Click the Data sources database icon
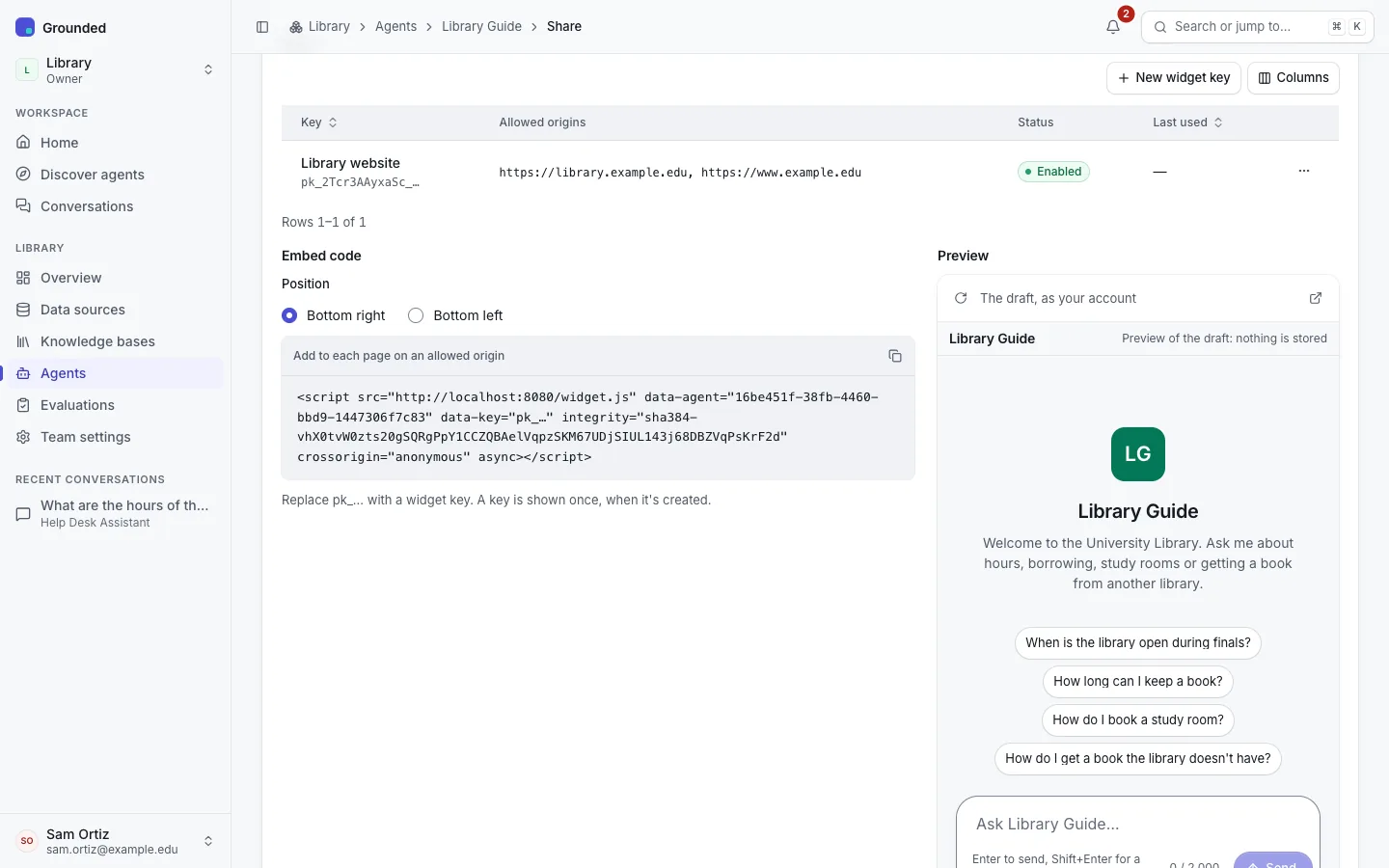The image size is (1389, 868). pyautogui.click(x=23, y=310)
